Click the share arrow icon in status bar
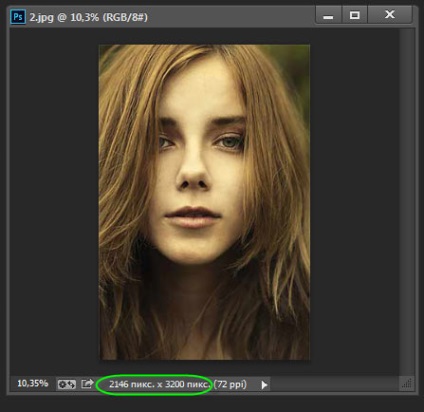The image size is (424, 412). click(x=87, y=384)
